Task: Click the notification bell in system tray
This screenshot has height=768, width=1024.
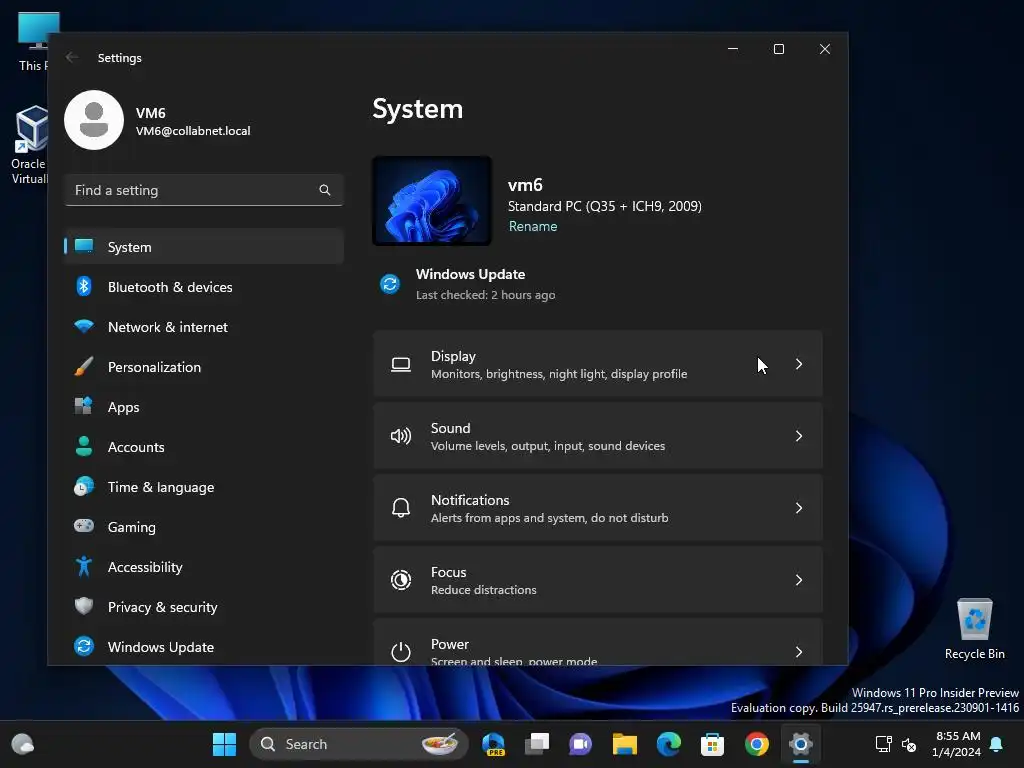Action: tap(997, 744)
